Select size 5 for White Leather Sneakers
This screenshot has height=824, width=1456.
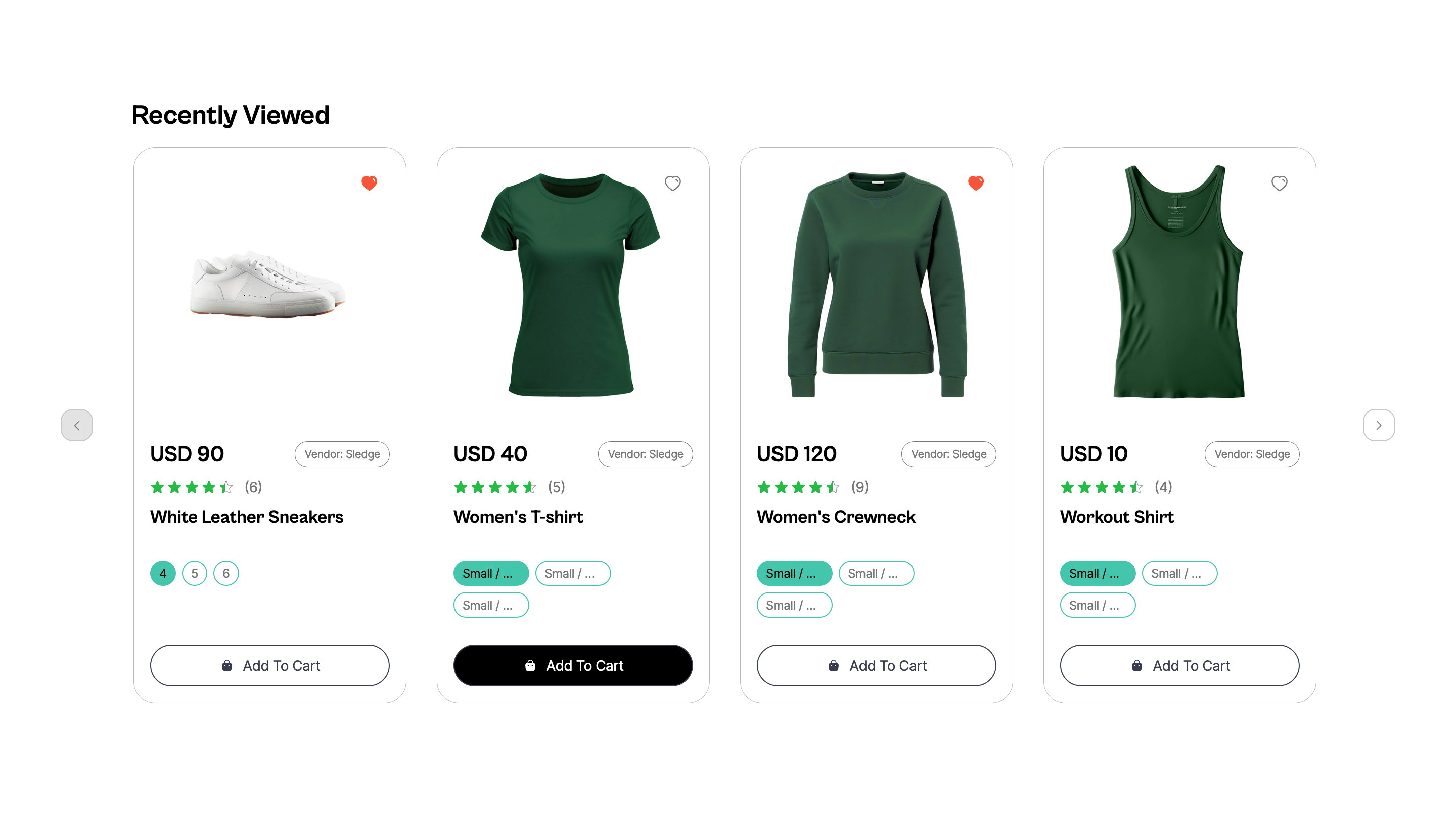tap(194, 573)
